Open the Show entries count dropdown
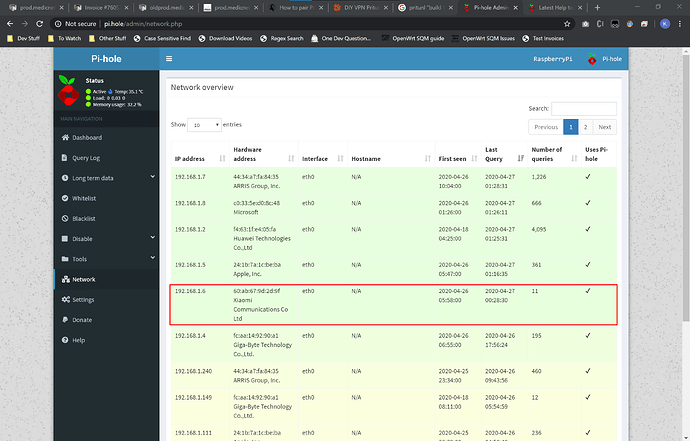This screenshot has width=690, height=441. coord(205,125)
